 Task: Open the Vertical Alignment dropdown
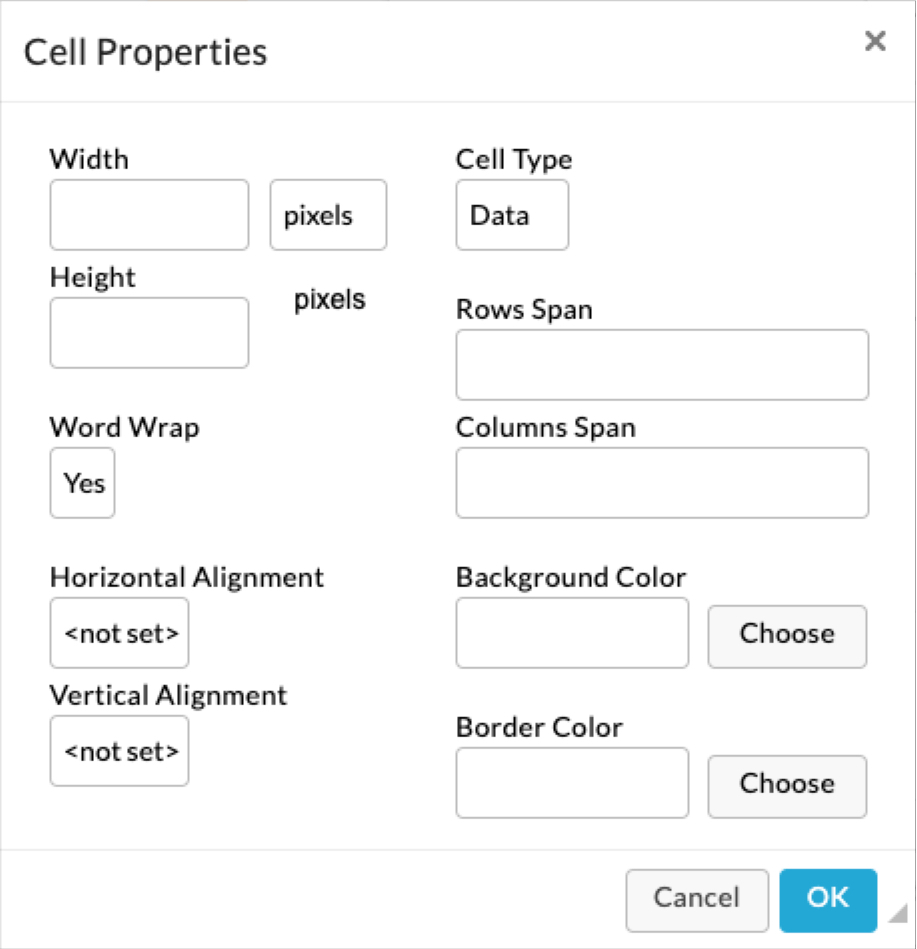(x=119, y=751)
